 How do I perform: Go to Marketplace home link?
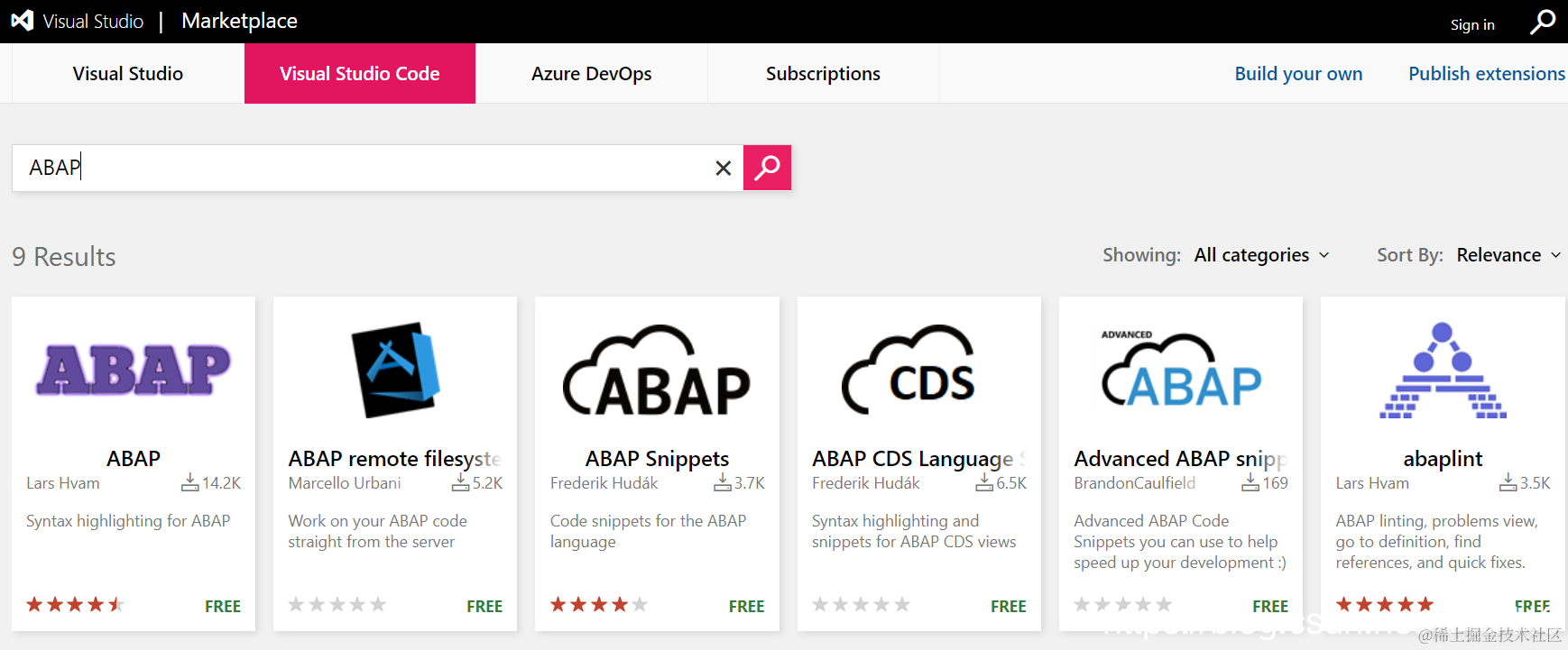pyautogui.click(x=239, y=21)
